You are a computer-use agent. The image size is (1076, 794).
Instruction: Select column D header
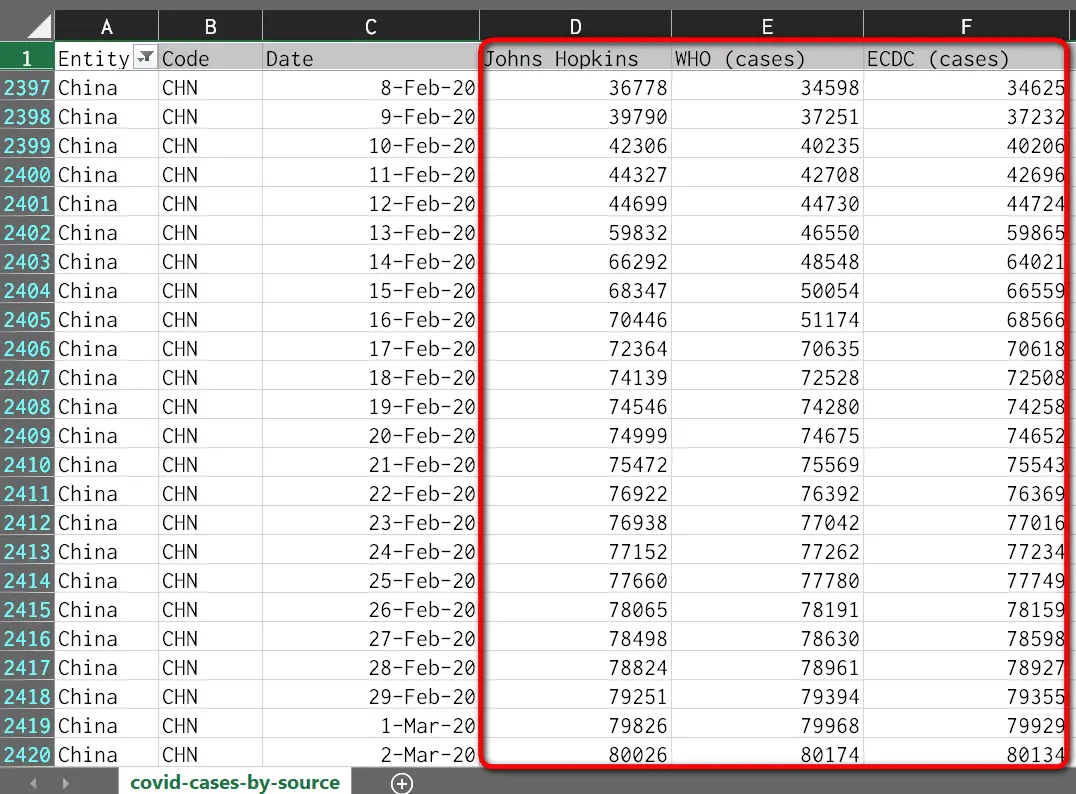575,26
